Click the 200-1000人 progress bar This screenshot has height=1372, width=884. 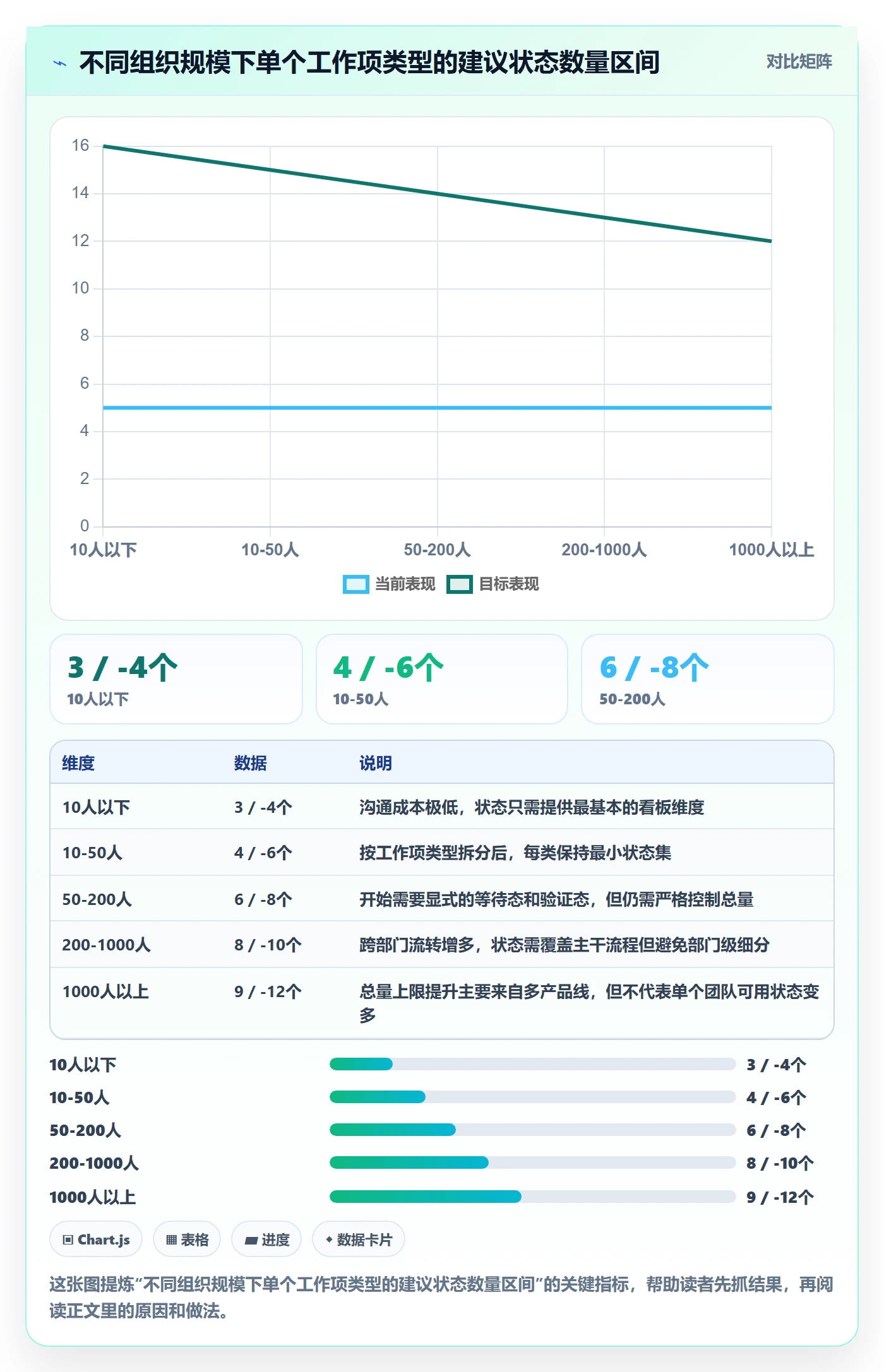533,1163
